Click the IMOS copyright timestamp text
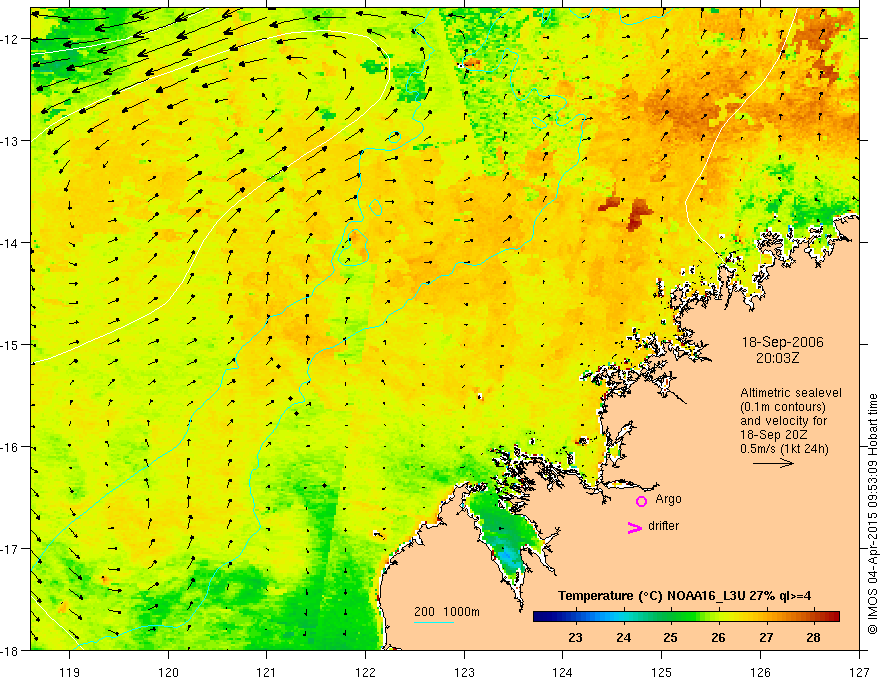 [872, 513]
